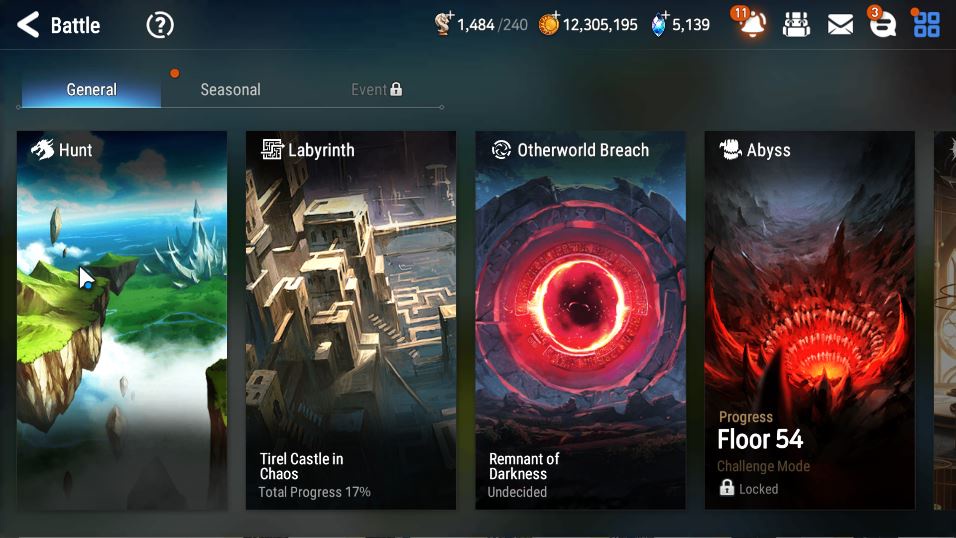Switch to the Seasonal tab

(x=230, y=90)
